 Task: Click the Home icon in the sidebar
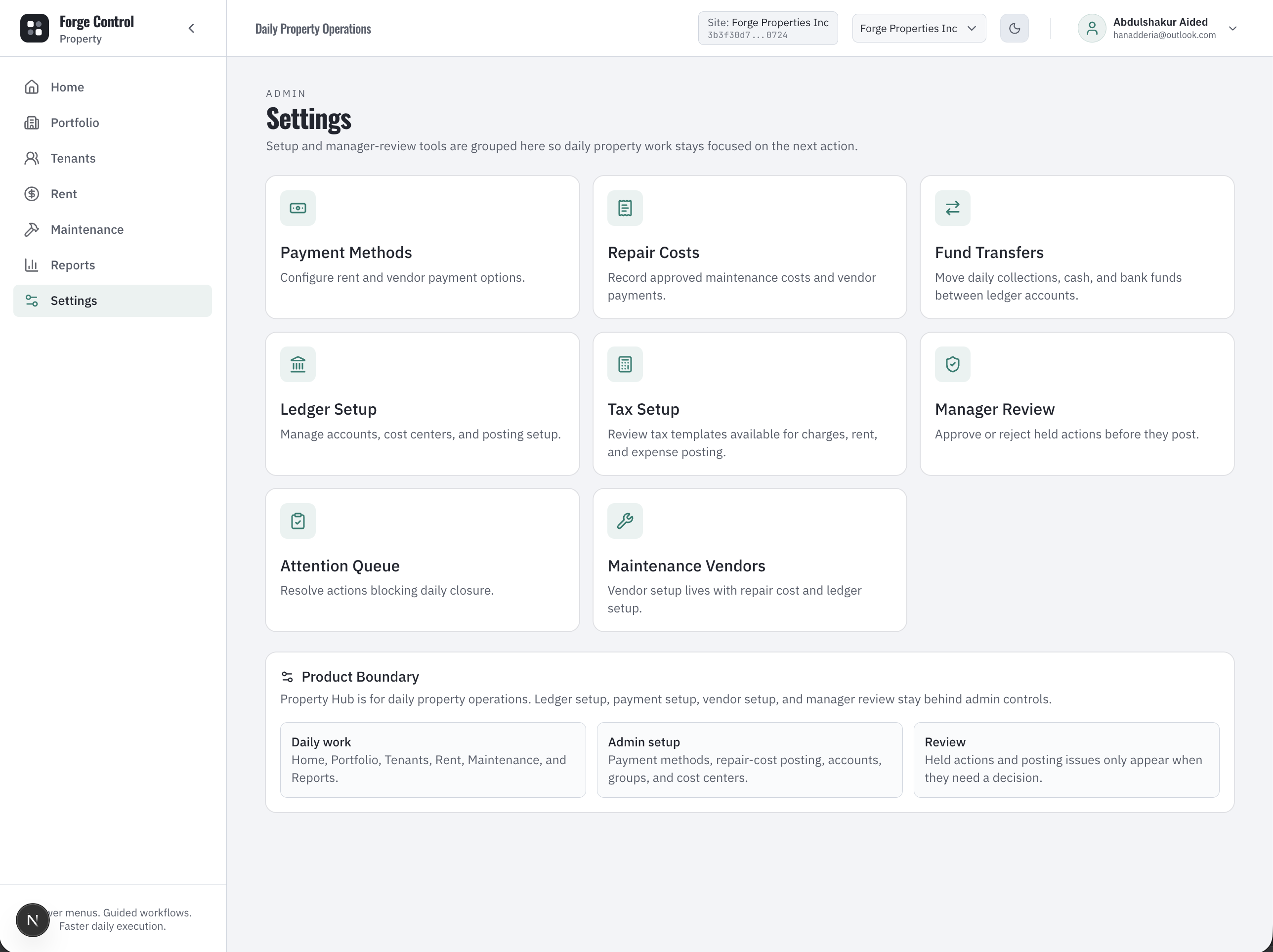tap(32, 87)
